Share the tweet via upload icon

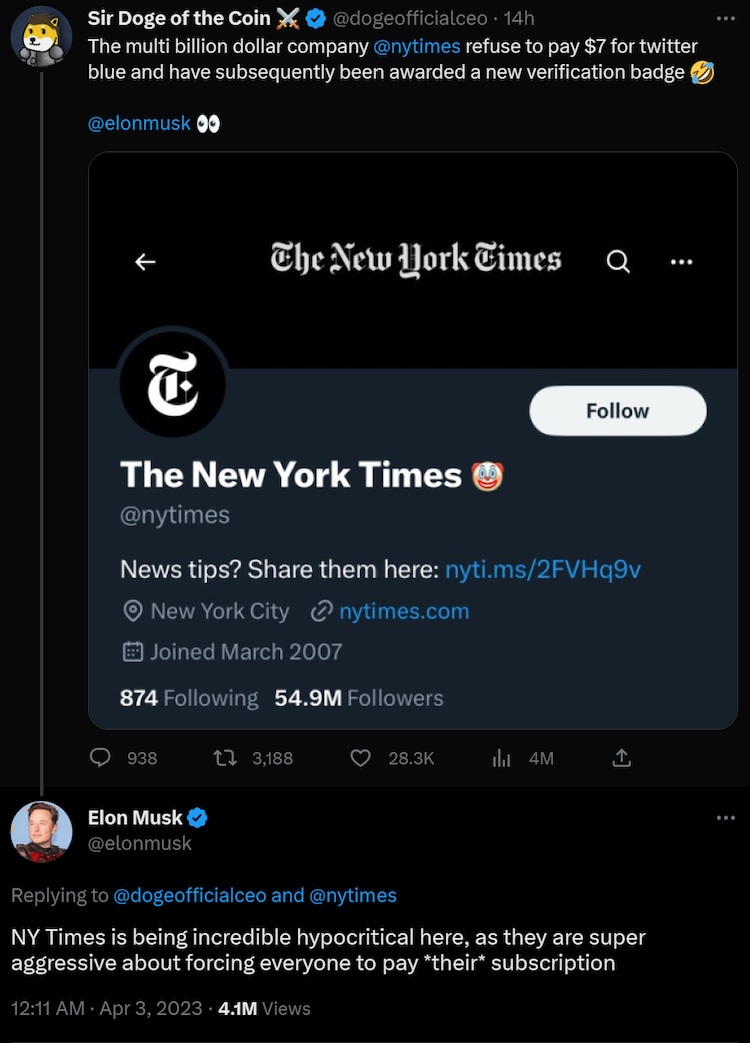621,758
